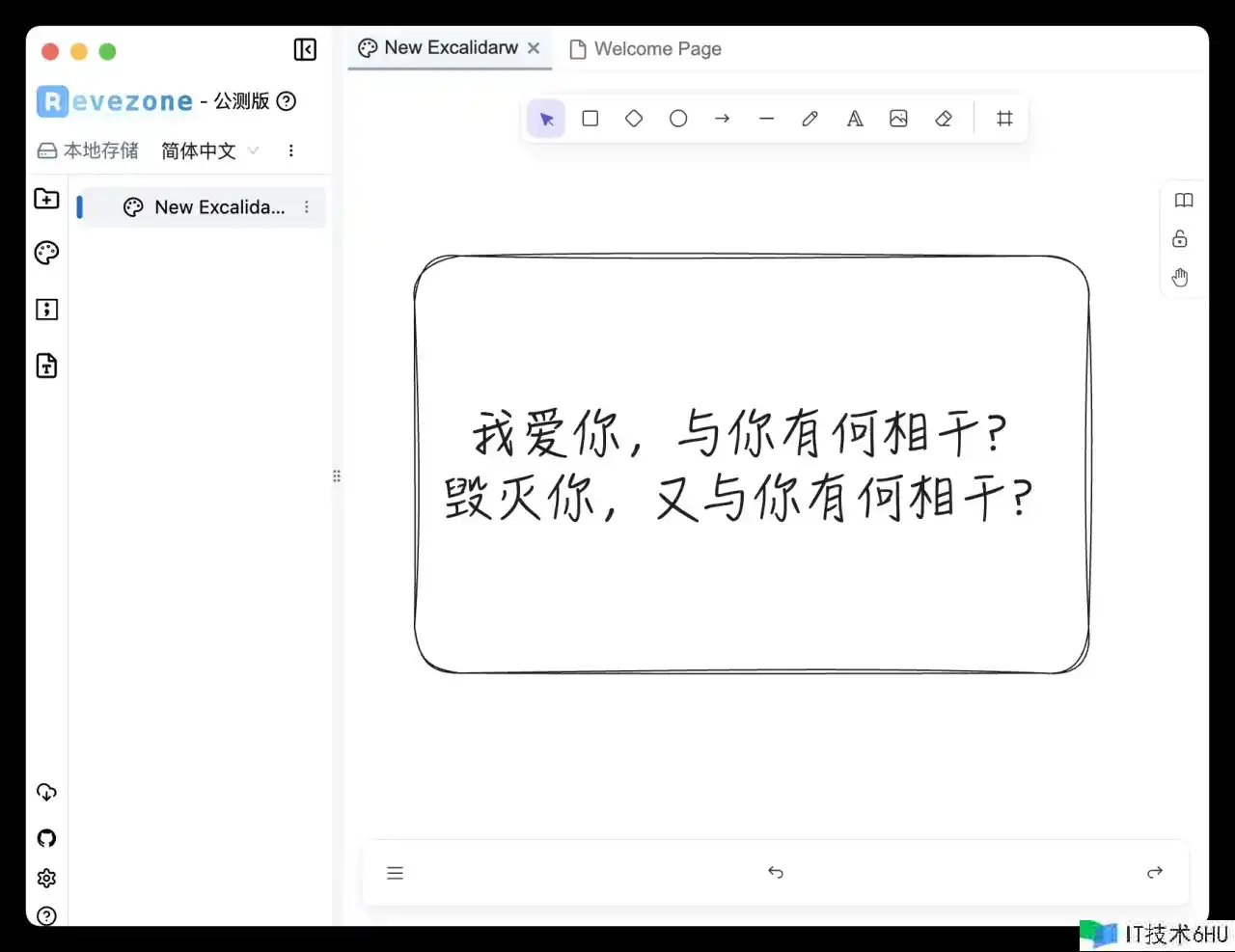Select the Ellipse shape tool
The height and width of the screenshot is (952, 1235).
click(x=678, y=119)
